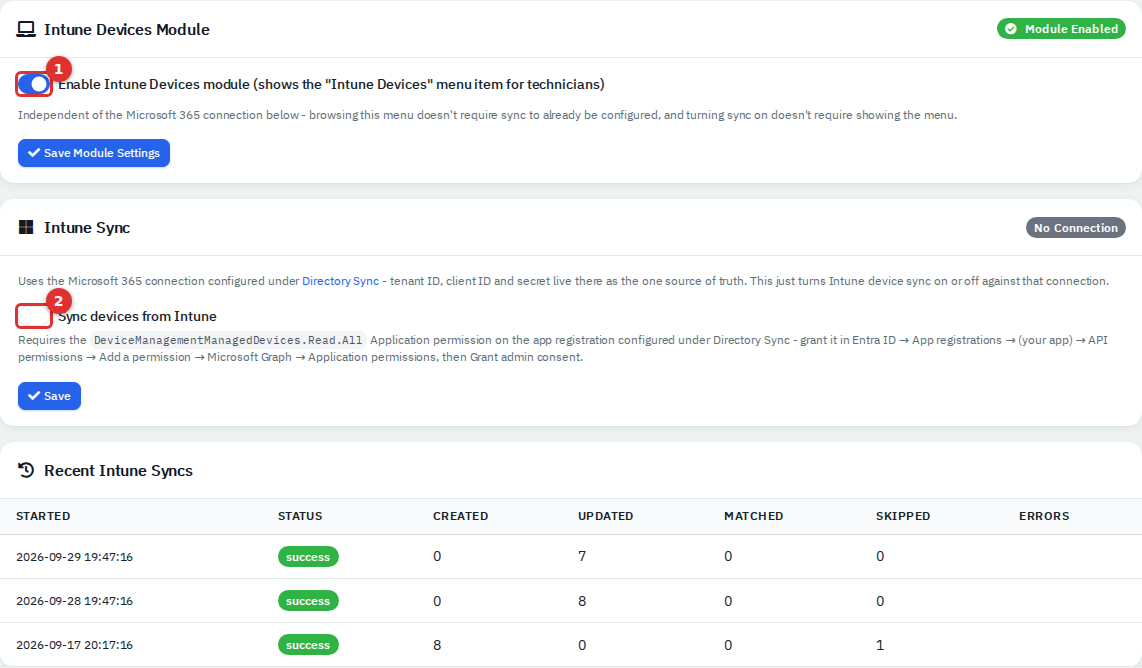Click the DeviceManagementManagedDevices.Read.All permission code
The height and width of the screenshot is (668, 1142).
[x=228, y=340]
